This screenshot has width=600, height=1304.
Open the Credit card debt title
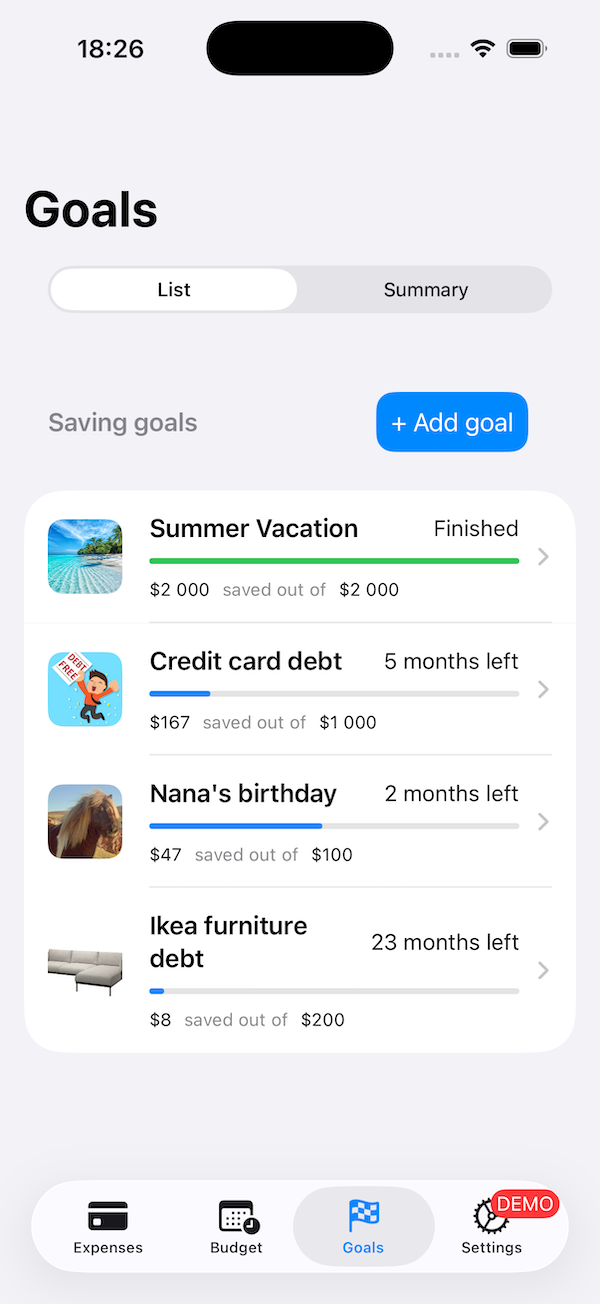246,661
